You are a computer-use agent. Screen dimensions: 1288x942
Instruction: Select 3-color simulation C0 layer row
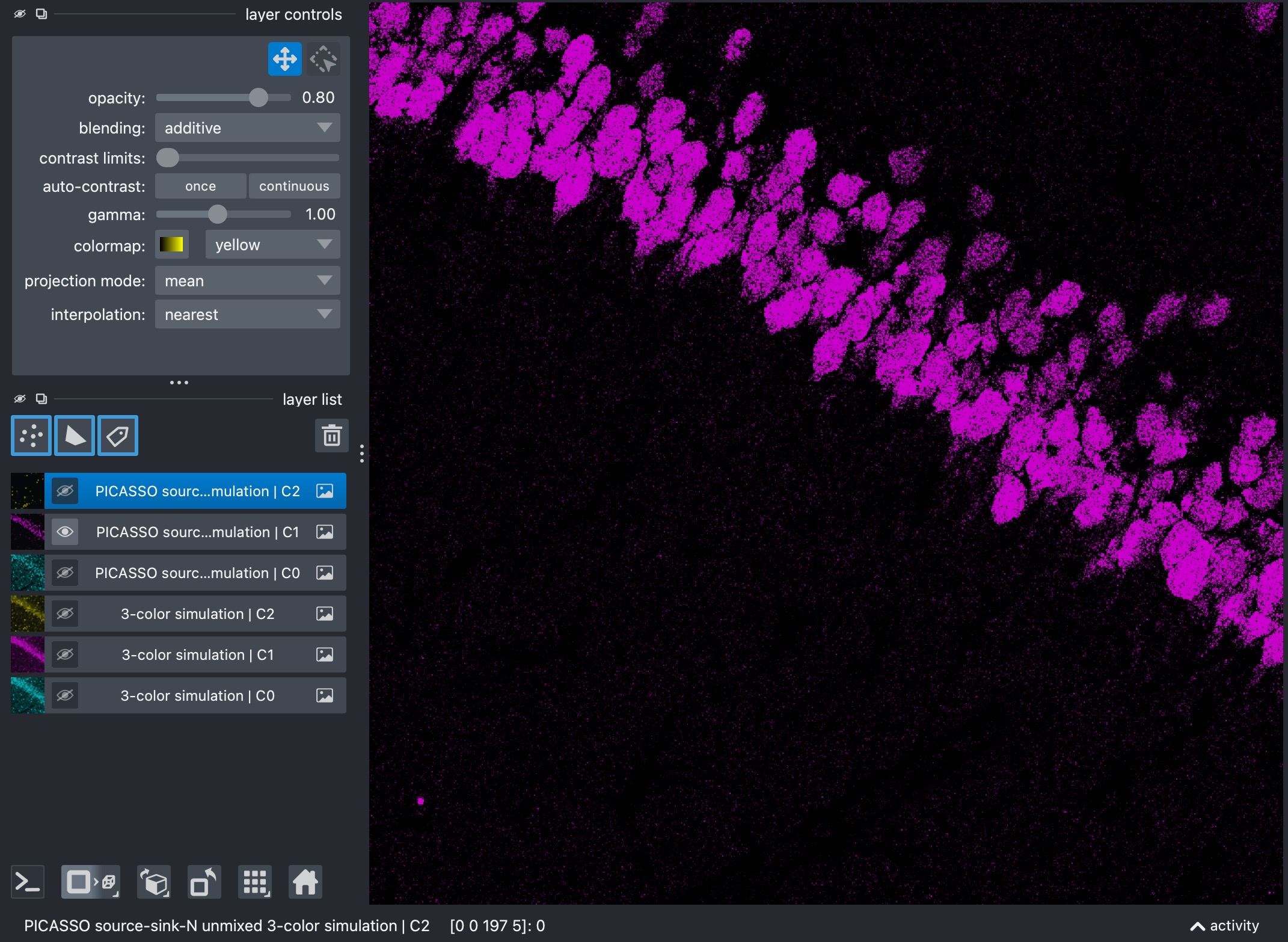179,695
